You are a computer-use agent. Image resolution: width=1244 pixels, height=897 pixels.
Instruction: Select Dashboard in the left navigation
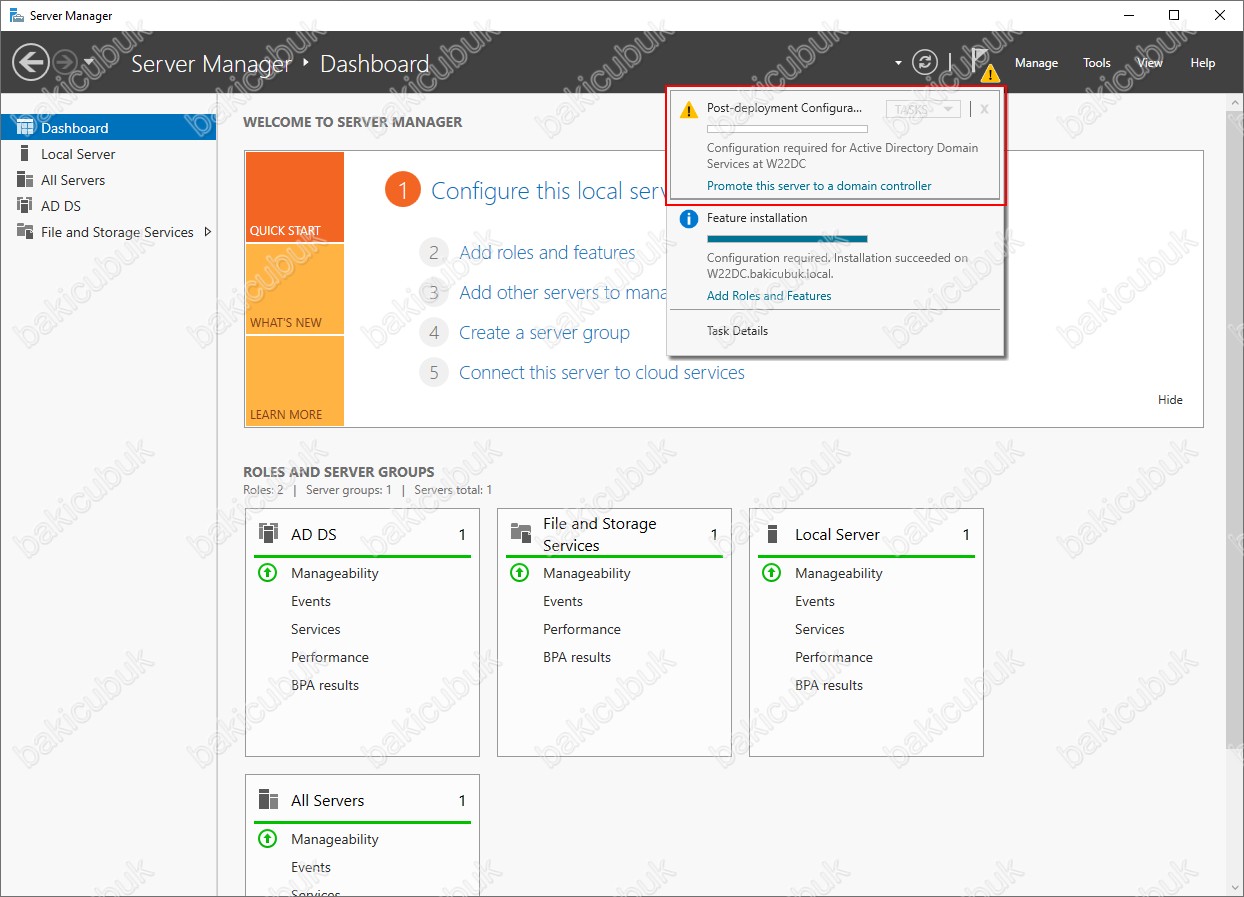click(x=108, y=128)
